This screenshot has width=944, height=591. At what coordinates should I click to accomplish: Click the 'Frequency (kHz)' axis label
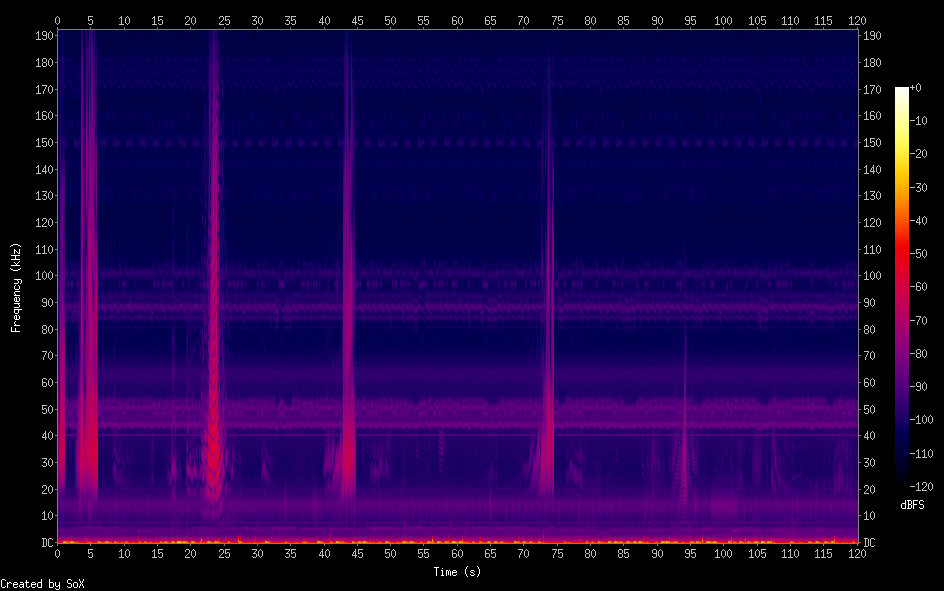pos(16,286)
